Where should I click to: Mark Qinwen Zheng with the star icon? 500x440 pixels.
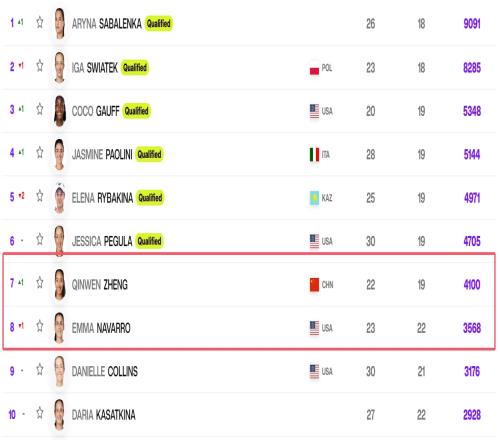[40, 282]
